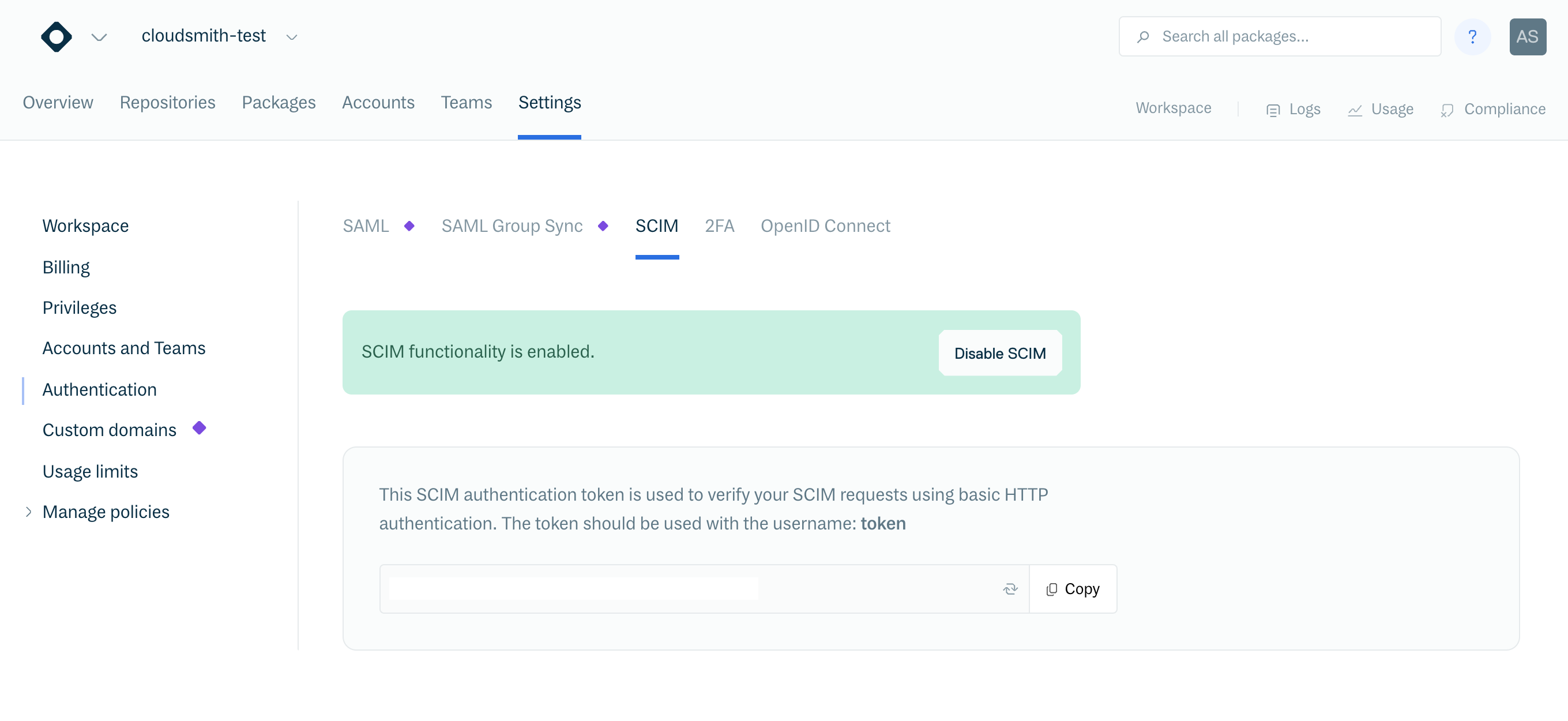Click the help question mark icon

[1472, 36]
